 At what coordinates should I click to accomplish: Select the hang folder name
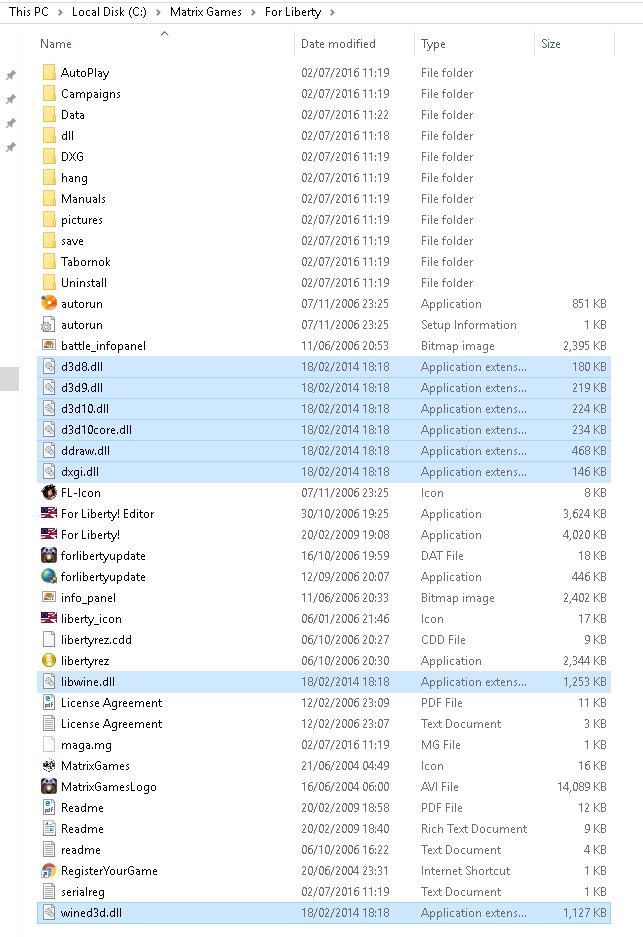(x=74, y=177)
